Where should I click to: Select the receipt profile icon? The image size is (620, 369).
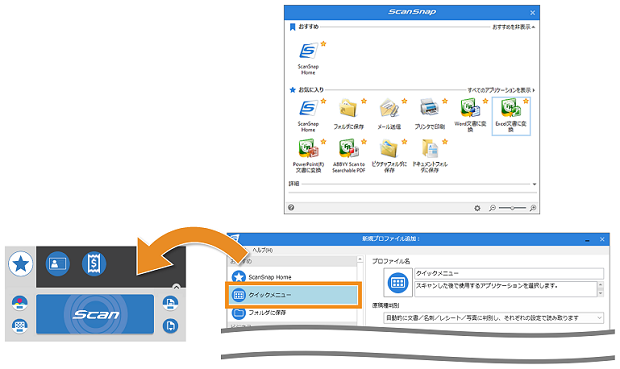94,263
